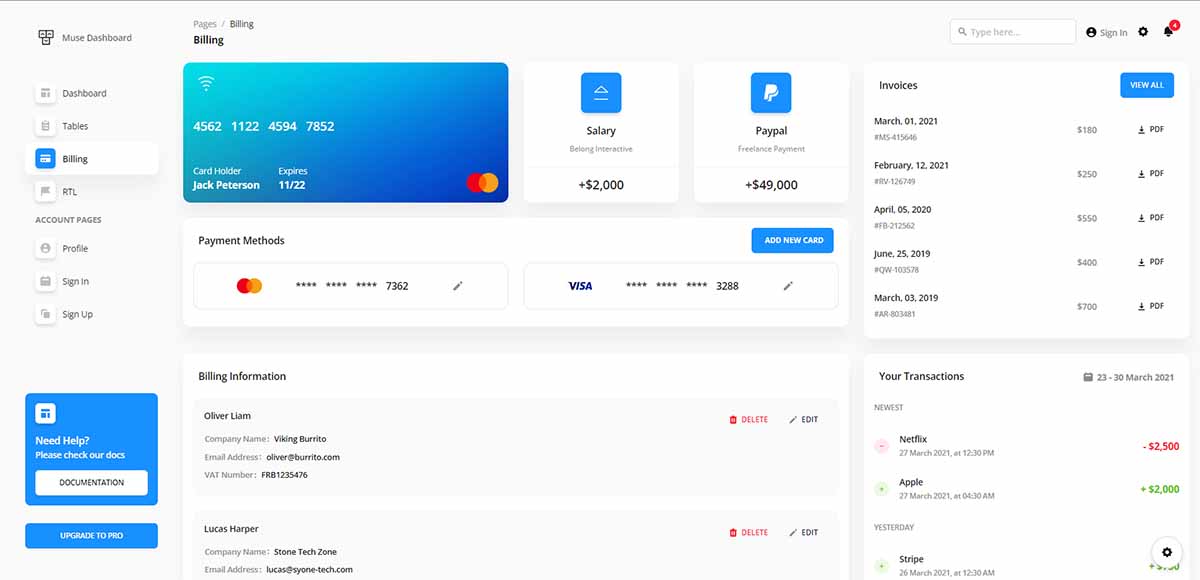
Task: Click VIEW ALL in the Invoices panel
Action: click(x=1146, y=85)
